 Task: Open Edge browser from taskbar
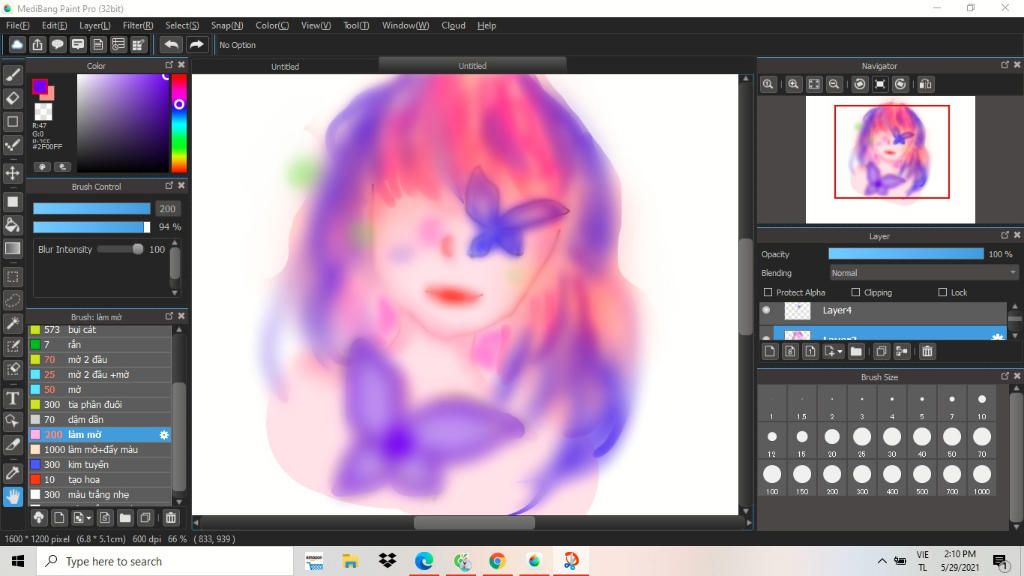point(424,561)
